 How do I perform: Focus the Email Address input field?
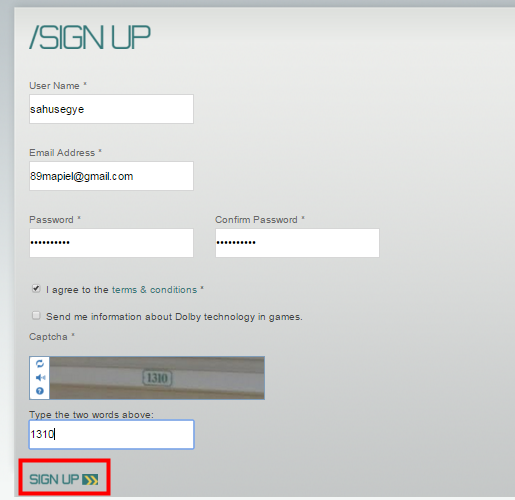pyautogui.click(x=111, y=176)
